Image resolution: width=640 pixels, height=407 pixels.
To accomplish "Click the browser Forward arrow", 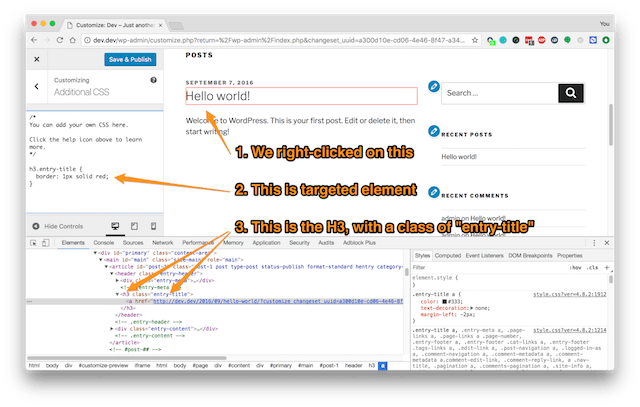I will coord(47,40).
